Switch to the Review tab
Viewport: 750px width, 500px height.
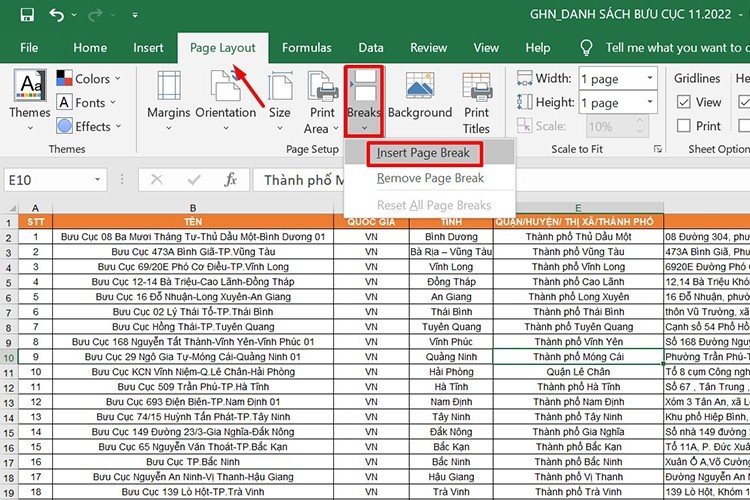(x=429, y=47)
